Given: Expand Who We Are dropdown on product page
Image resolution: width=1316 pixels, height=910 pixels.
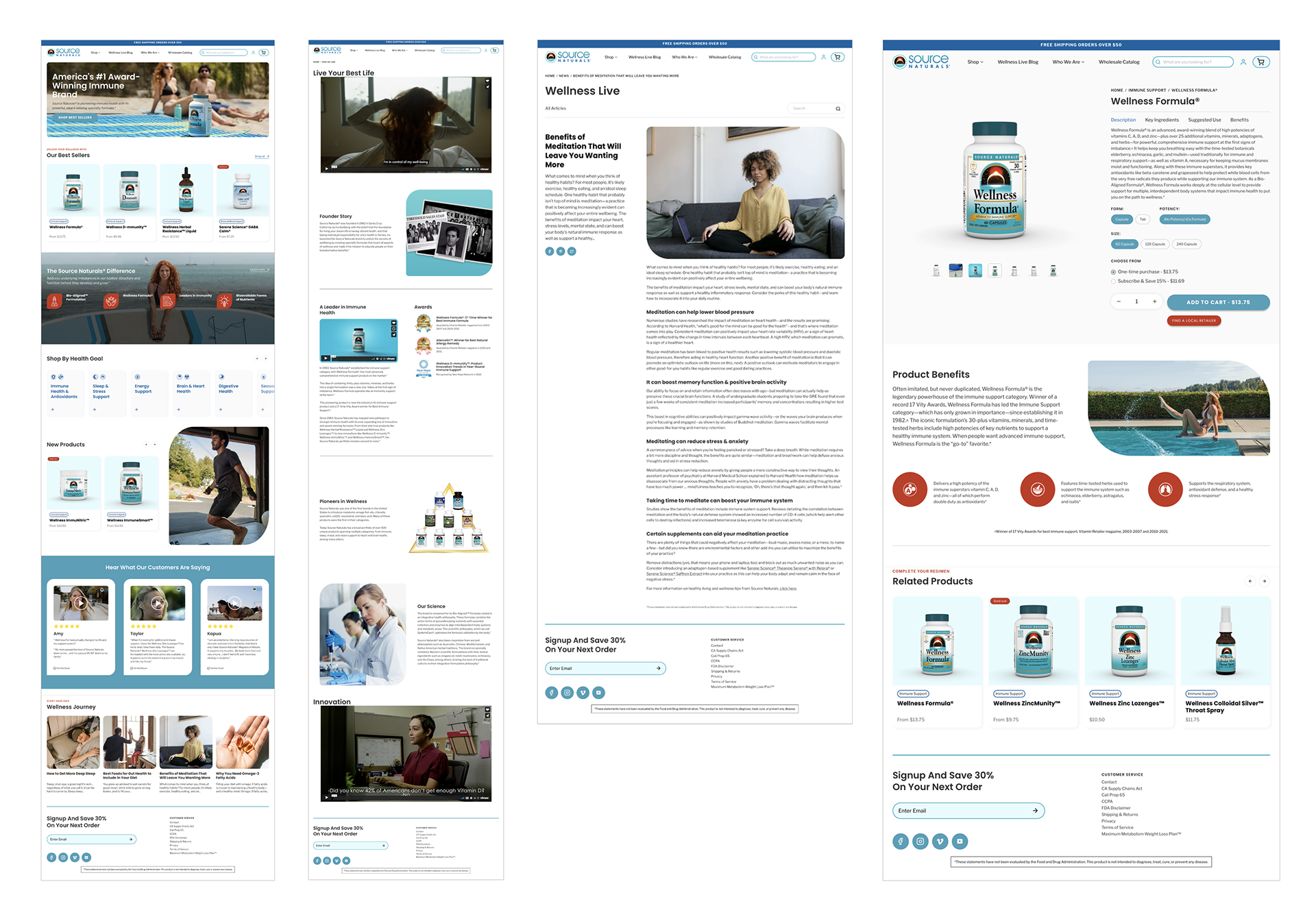Looking at the screenshot, I should (1069, 62).
